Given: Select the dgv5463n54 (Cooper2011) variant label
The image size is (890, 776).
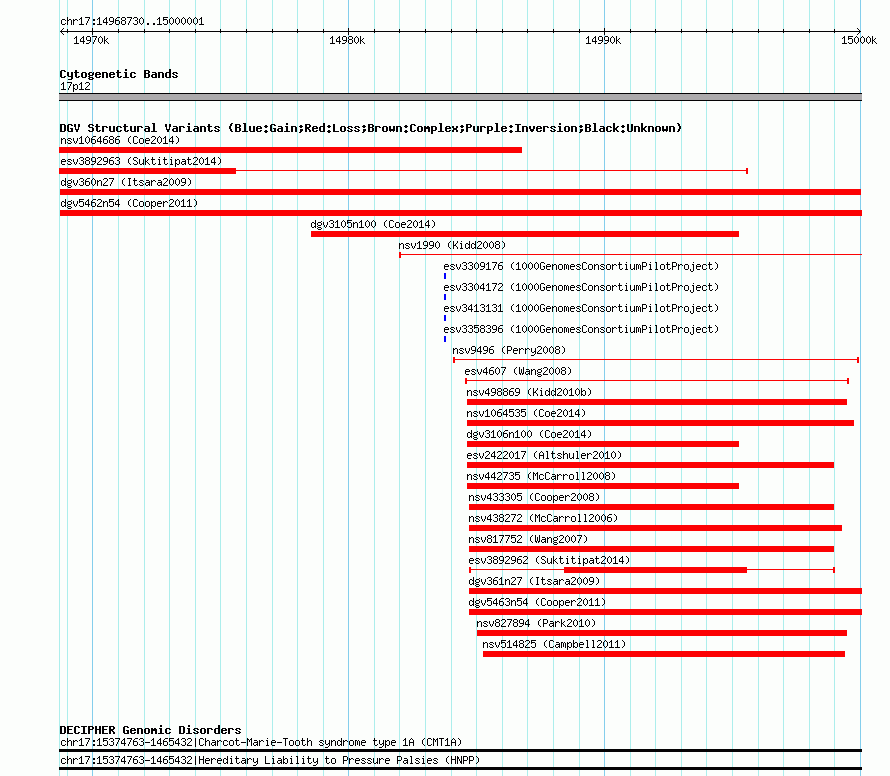Looking at the screenshot, I should [537, 602].
